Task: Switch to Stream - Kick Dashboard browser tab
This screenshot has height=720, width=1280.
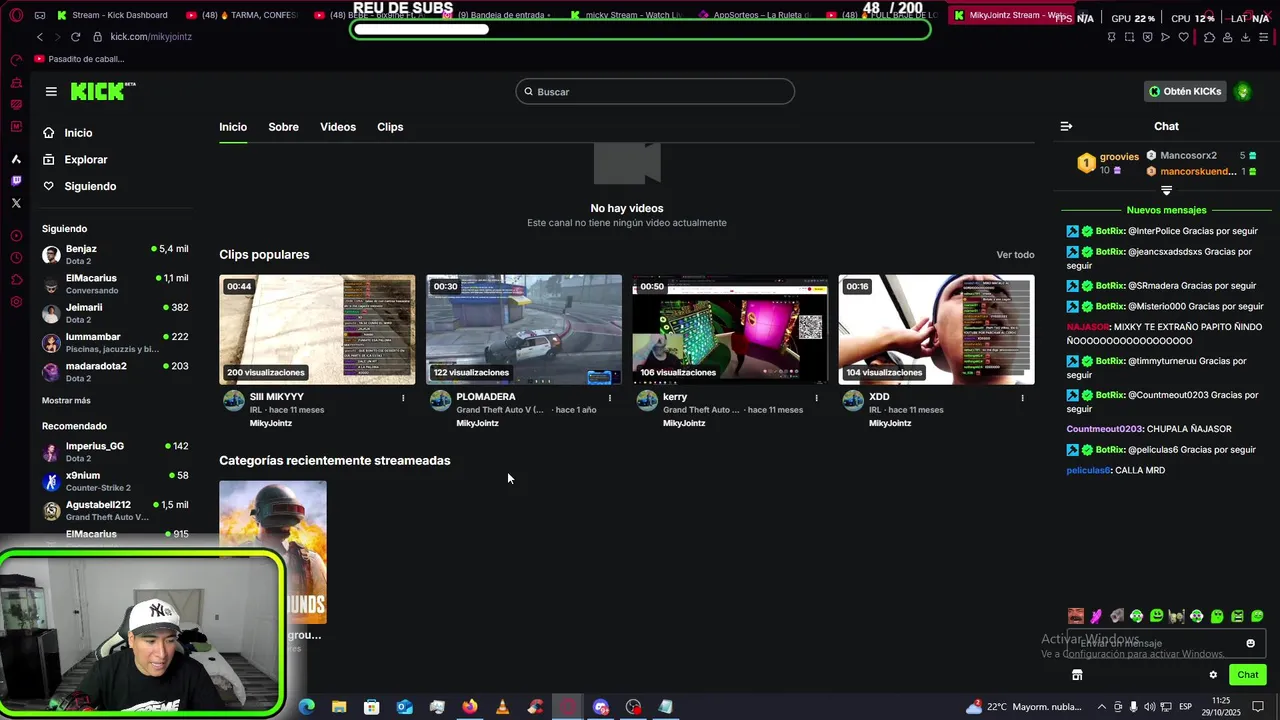Action: point(112,15)
